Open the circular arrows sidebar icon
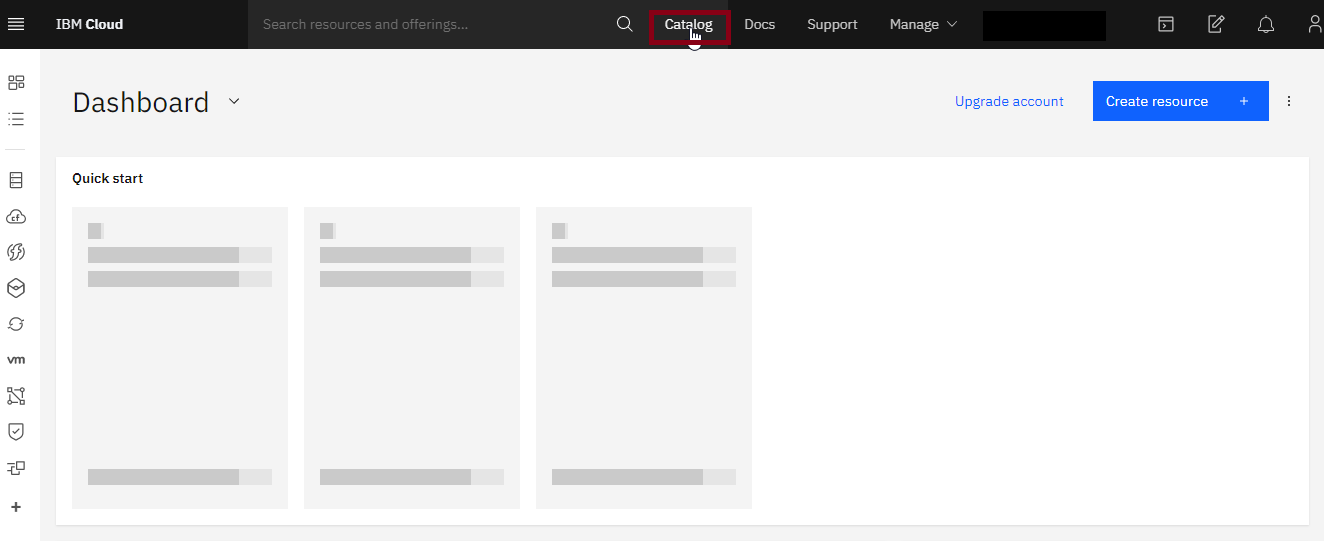 click(16, 324)
